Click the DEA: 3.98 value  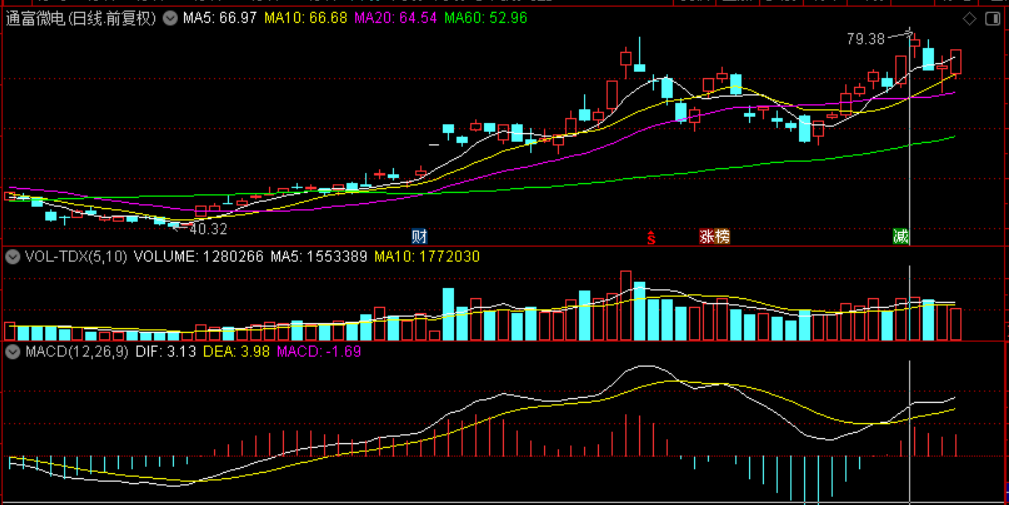point(236,352)
